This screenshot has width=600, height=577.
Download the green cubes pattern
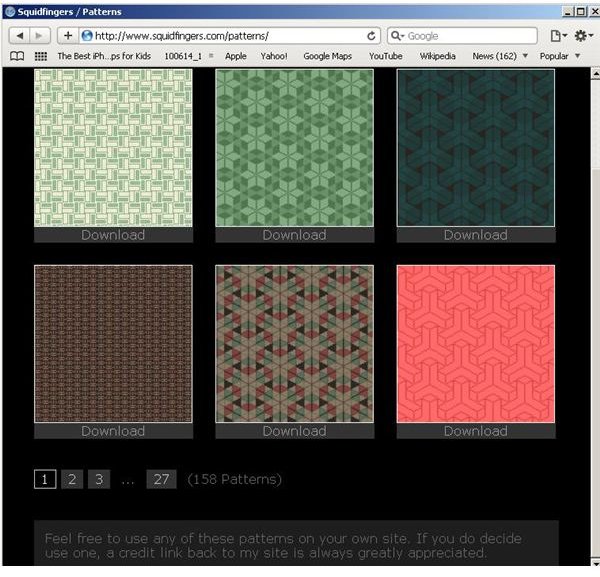point(295,235)
